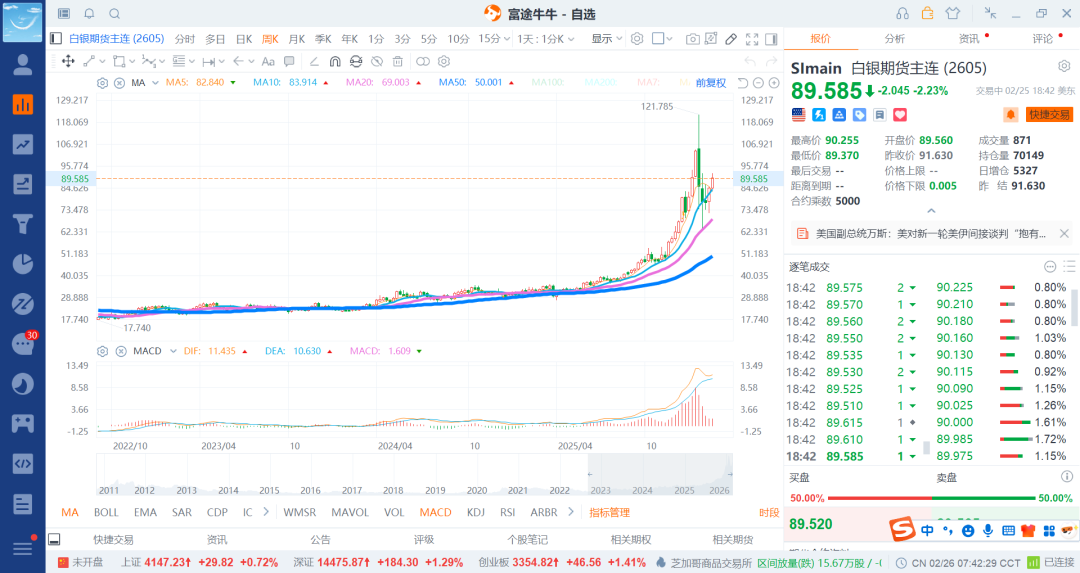Image resolution: width=1080 pixels, height=573 pixels.
Task: Remove the MACD indicator with its X icon
Action: coord(121,351)
